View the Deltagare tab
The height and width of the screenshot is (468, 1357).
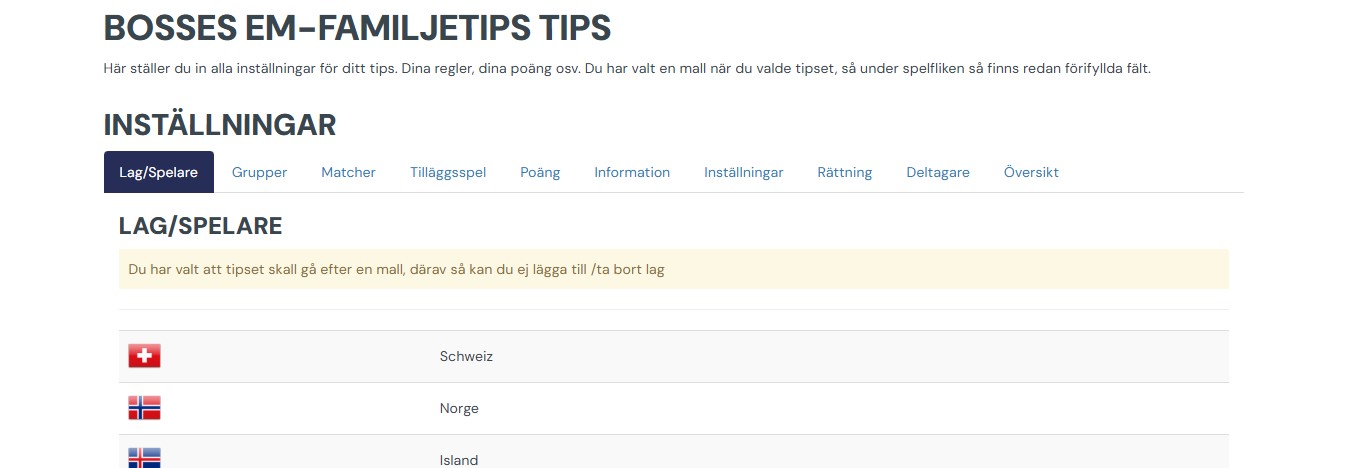click(938, 172)
